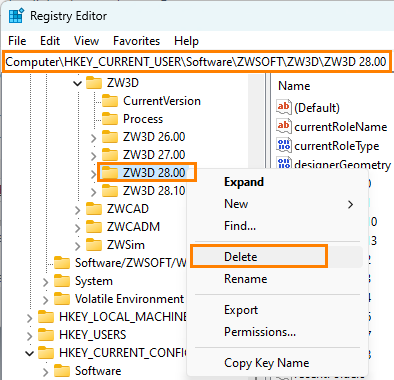Click the HKEY_CURRENT_CONFIG folder icon
394x380 pixels.
[x=46, y=353]
